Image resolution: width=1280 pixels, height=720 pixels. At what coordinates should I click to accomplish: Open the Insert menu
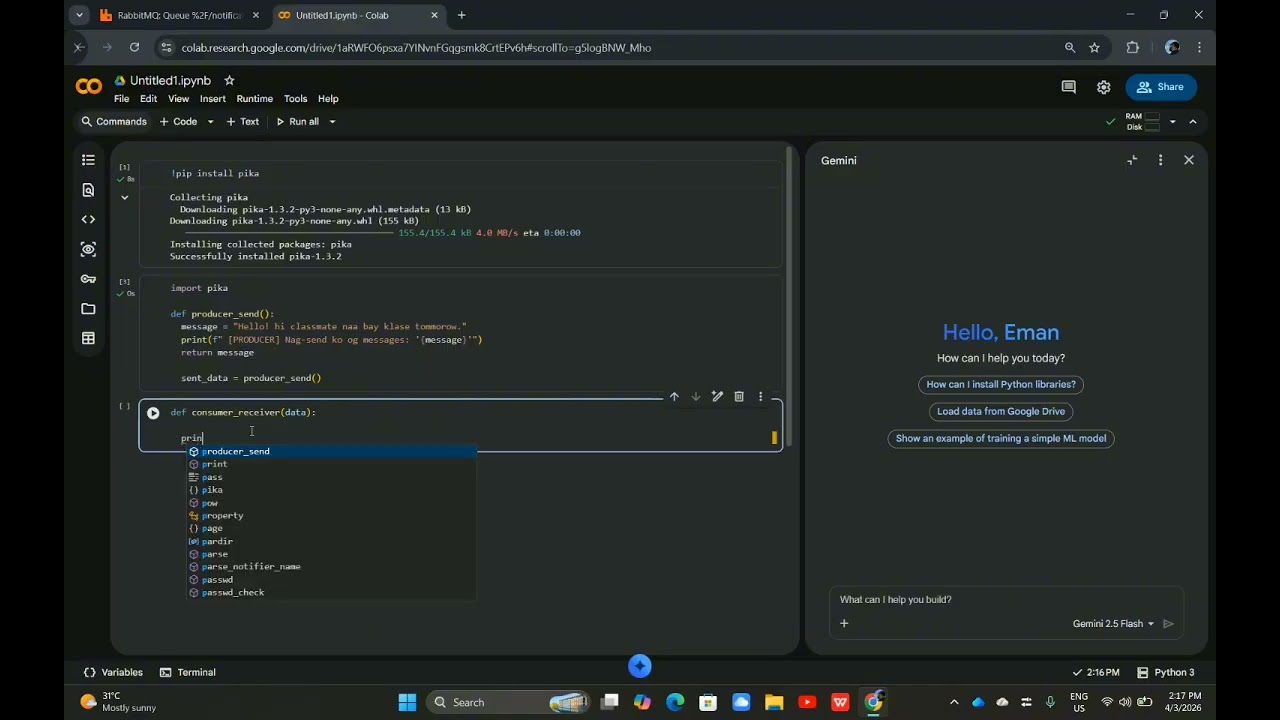click(212, 99)
